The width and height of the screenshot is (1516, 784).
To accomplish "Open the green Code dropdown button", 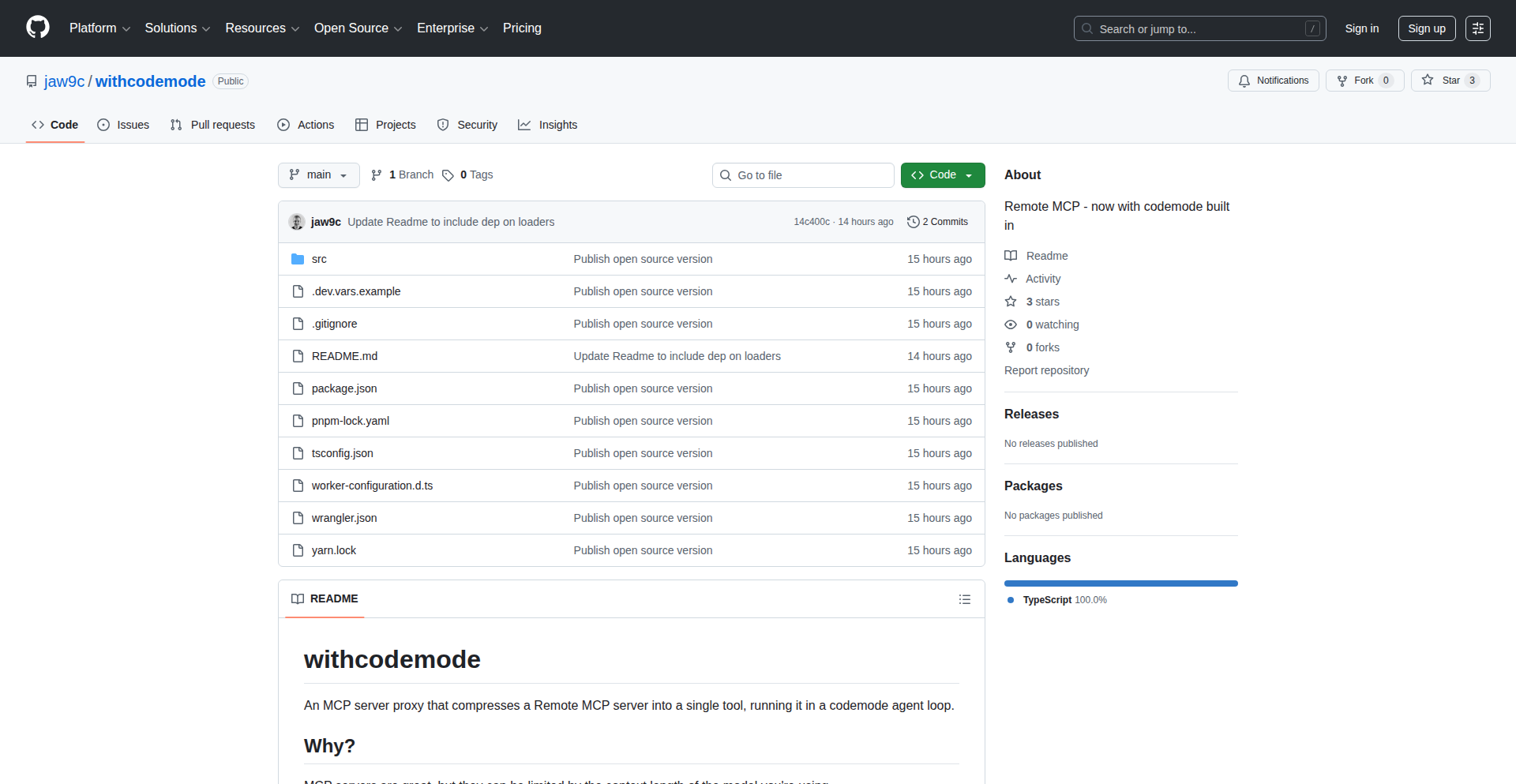I will click(x=942, y=175).
